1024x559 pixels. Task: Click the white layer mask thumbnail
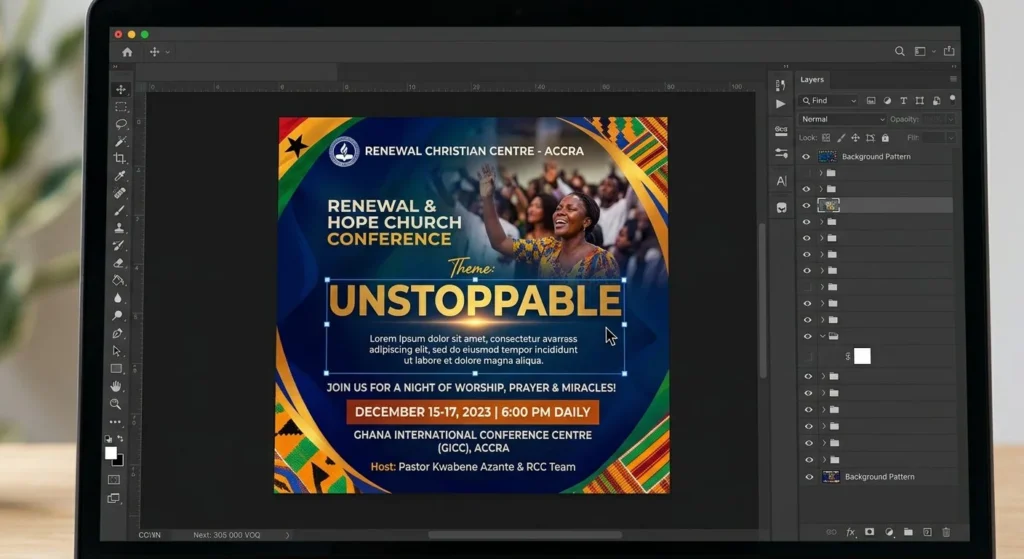[x=863, y=356]
